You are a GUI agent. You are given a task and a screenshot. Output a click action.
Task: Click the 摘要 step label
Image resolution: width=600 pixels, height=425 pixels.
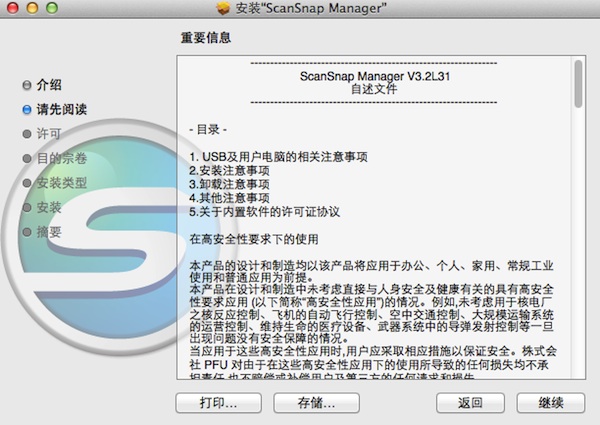pyautogui.click(x=49, y=231)
